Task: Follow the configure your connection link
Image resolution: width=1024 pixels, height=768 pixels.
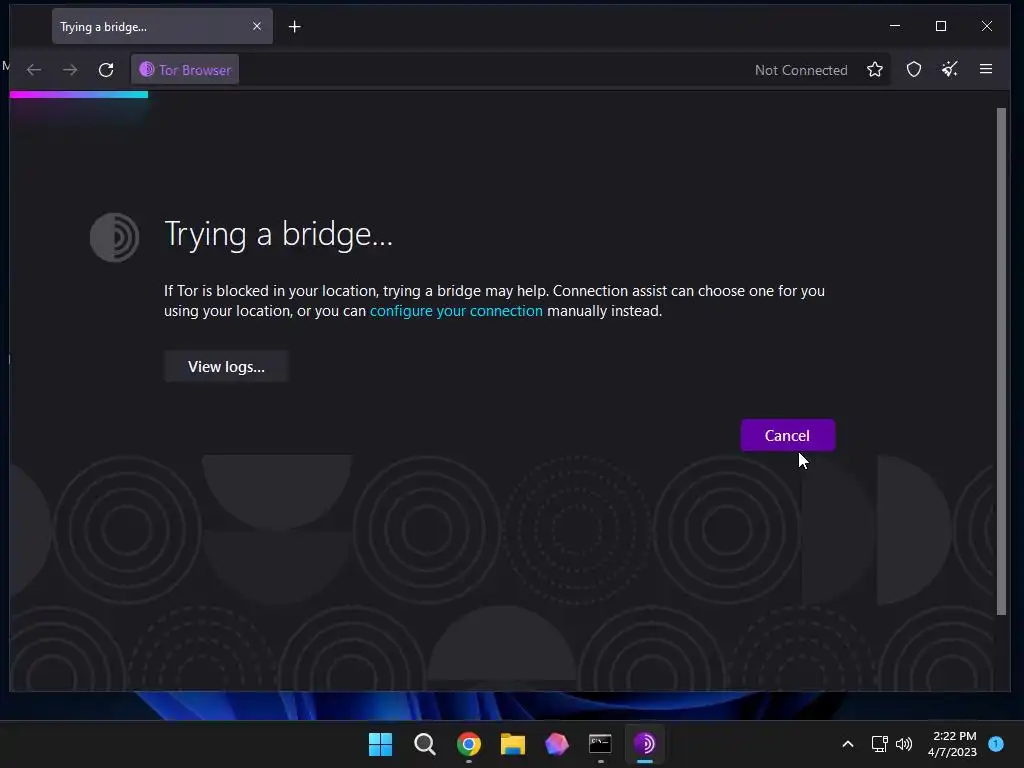Action: [456, 311]
